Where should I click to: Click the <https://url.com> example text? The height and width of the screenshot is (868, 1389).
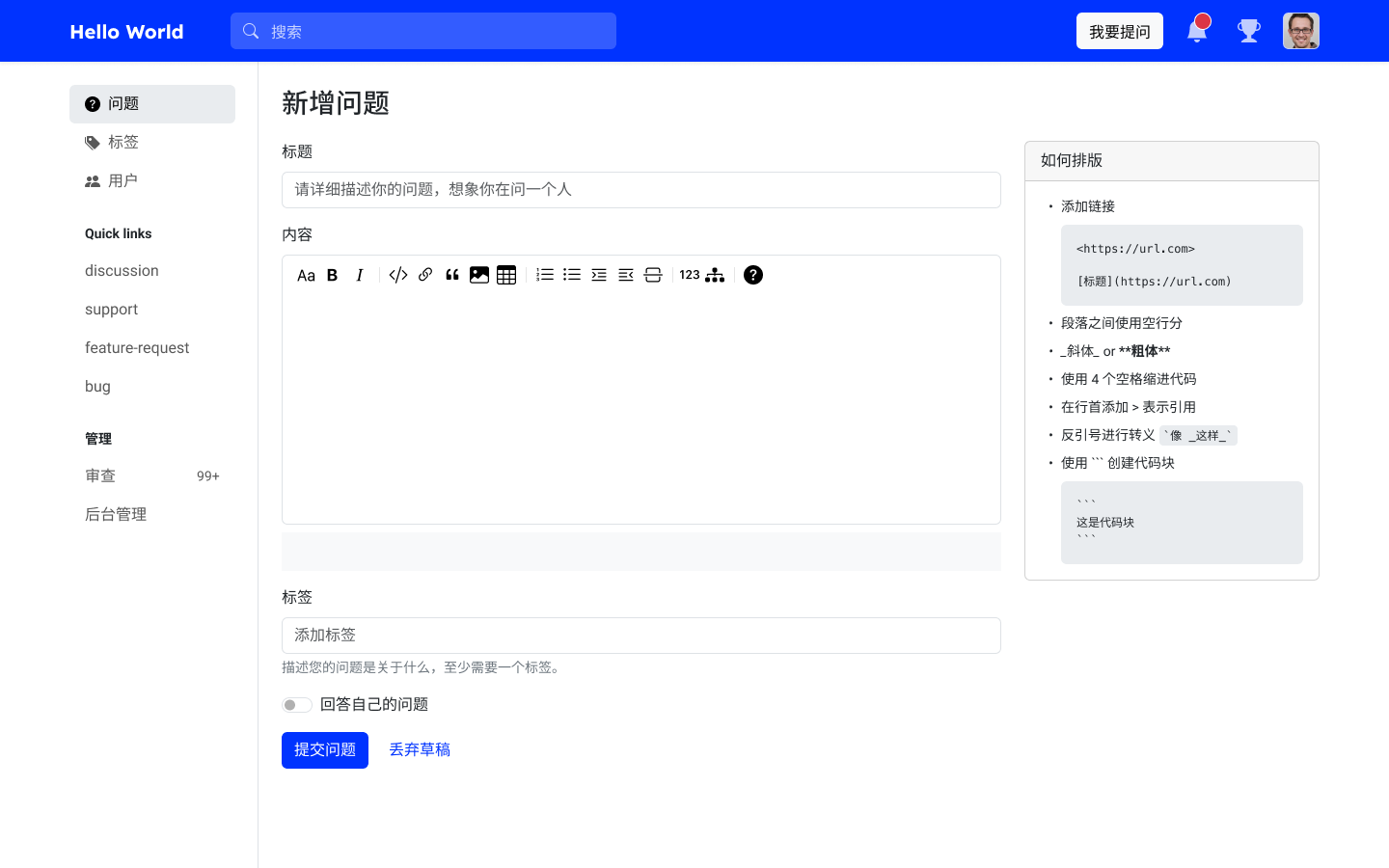1136,249
